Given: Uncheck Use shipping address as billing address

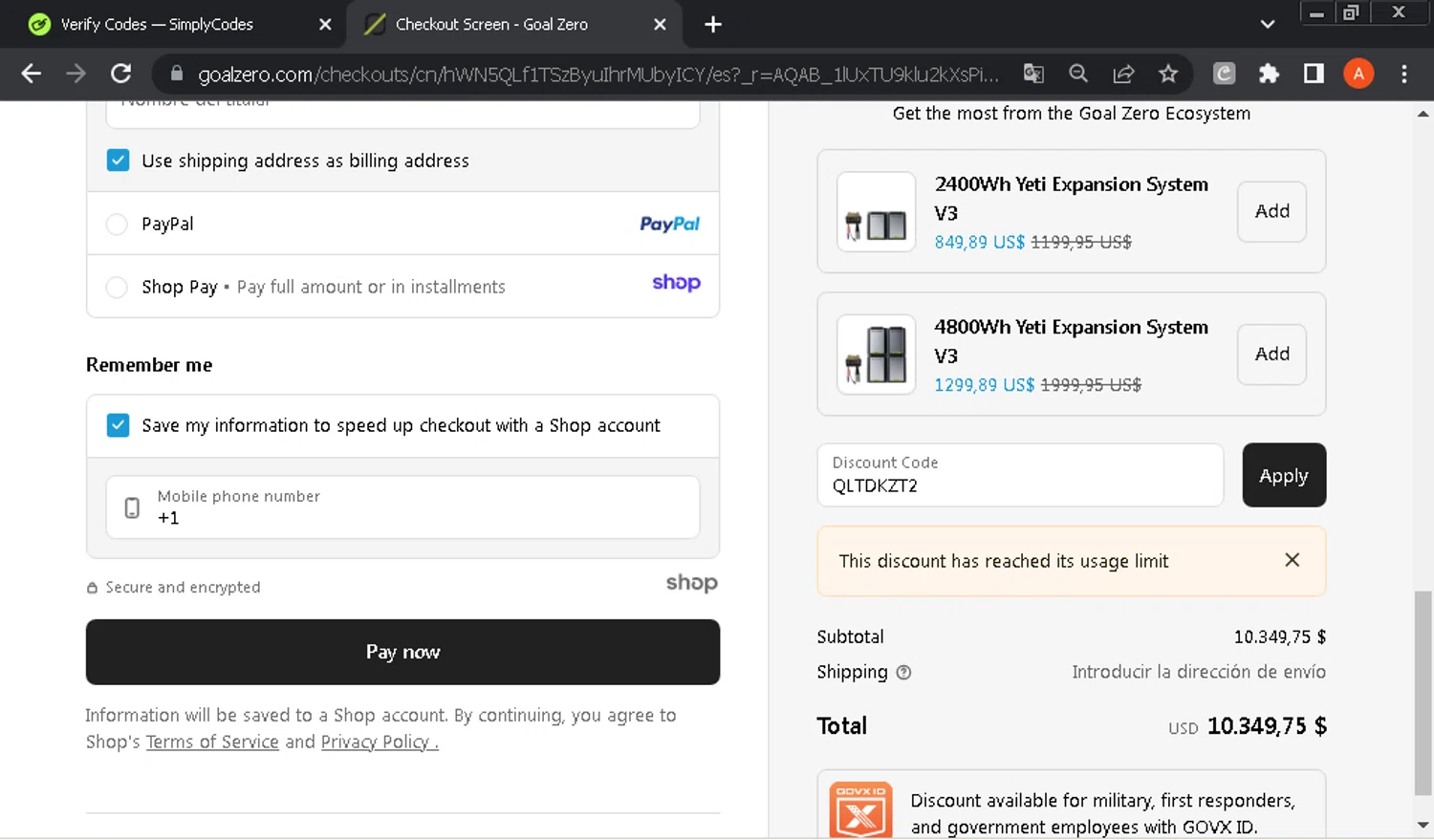Looking at the screenshot, I should point(118,161).
